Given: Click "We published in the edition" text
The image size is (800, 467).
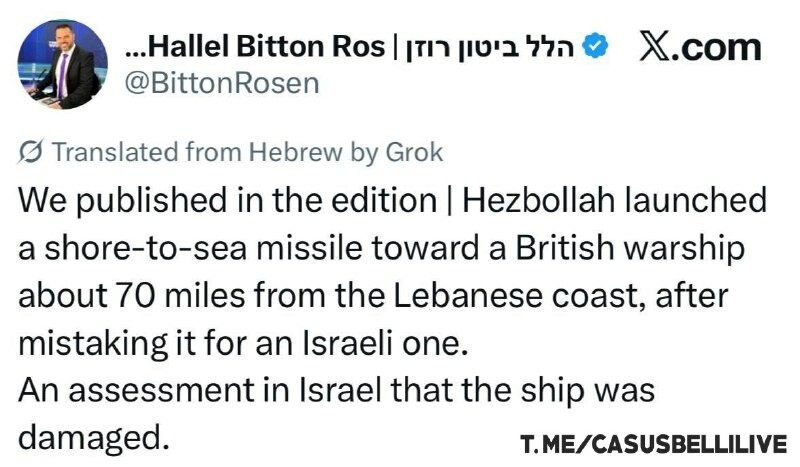Looking at the screenshot, I should 220,200.
